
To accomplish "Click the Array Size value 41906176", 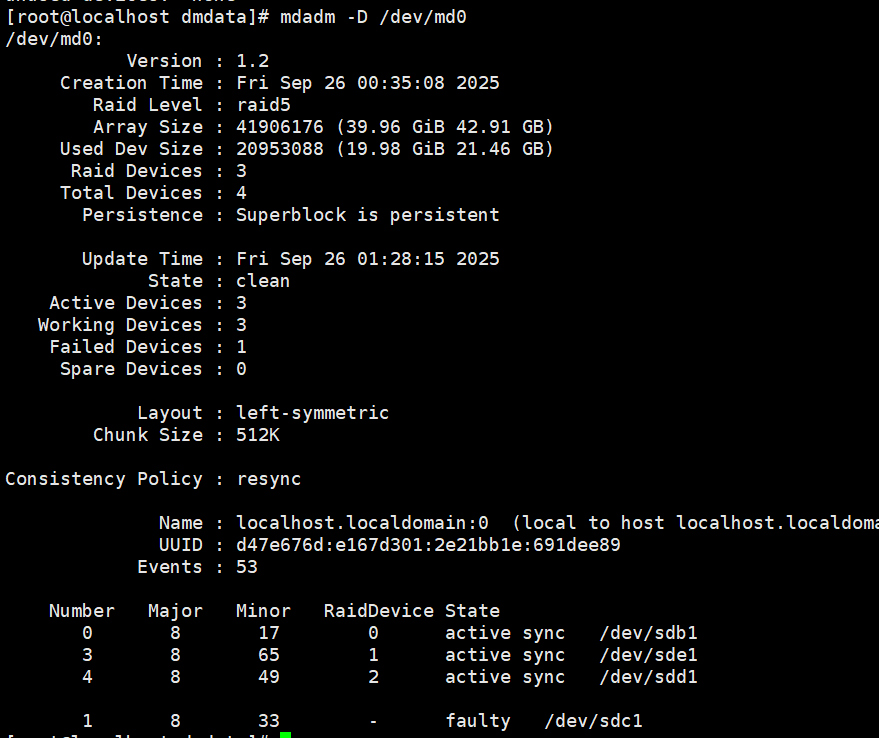I will [280, 127].
